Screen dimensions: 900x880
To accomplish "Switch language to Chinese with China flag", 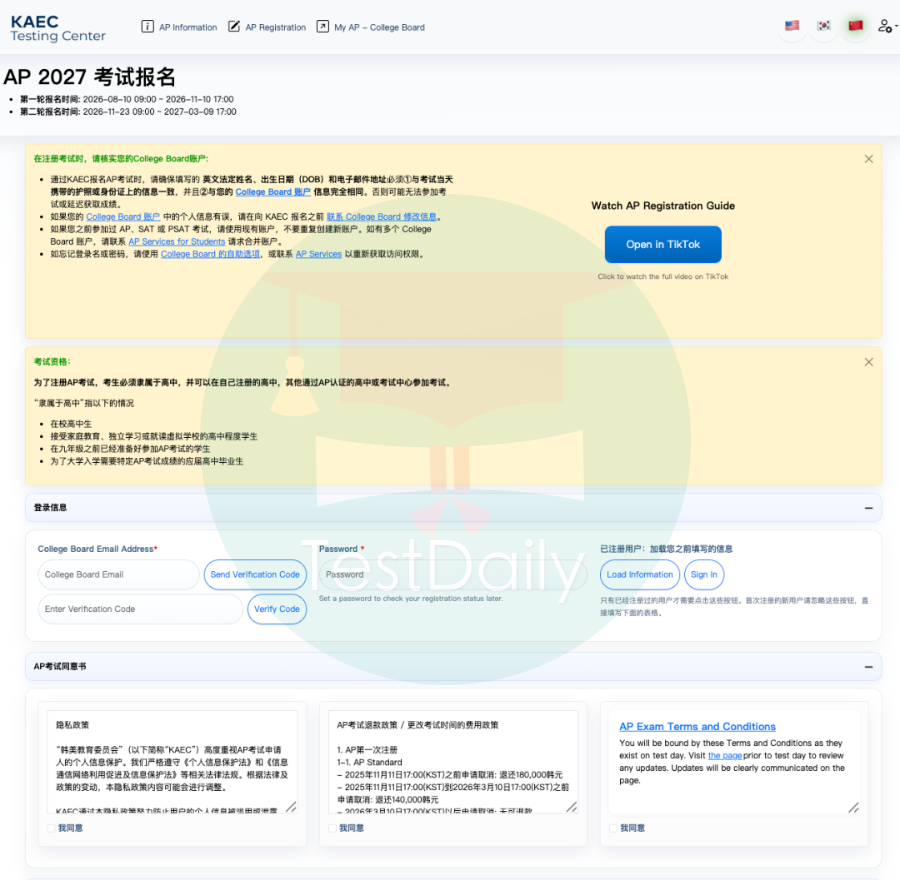I will [856, 26].
